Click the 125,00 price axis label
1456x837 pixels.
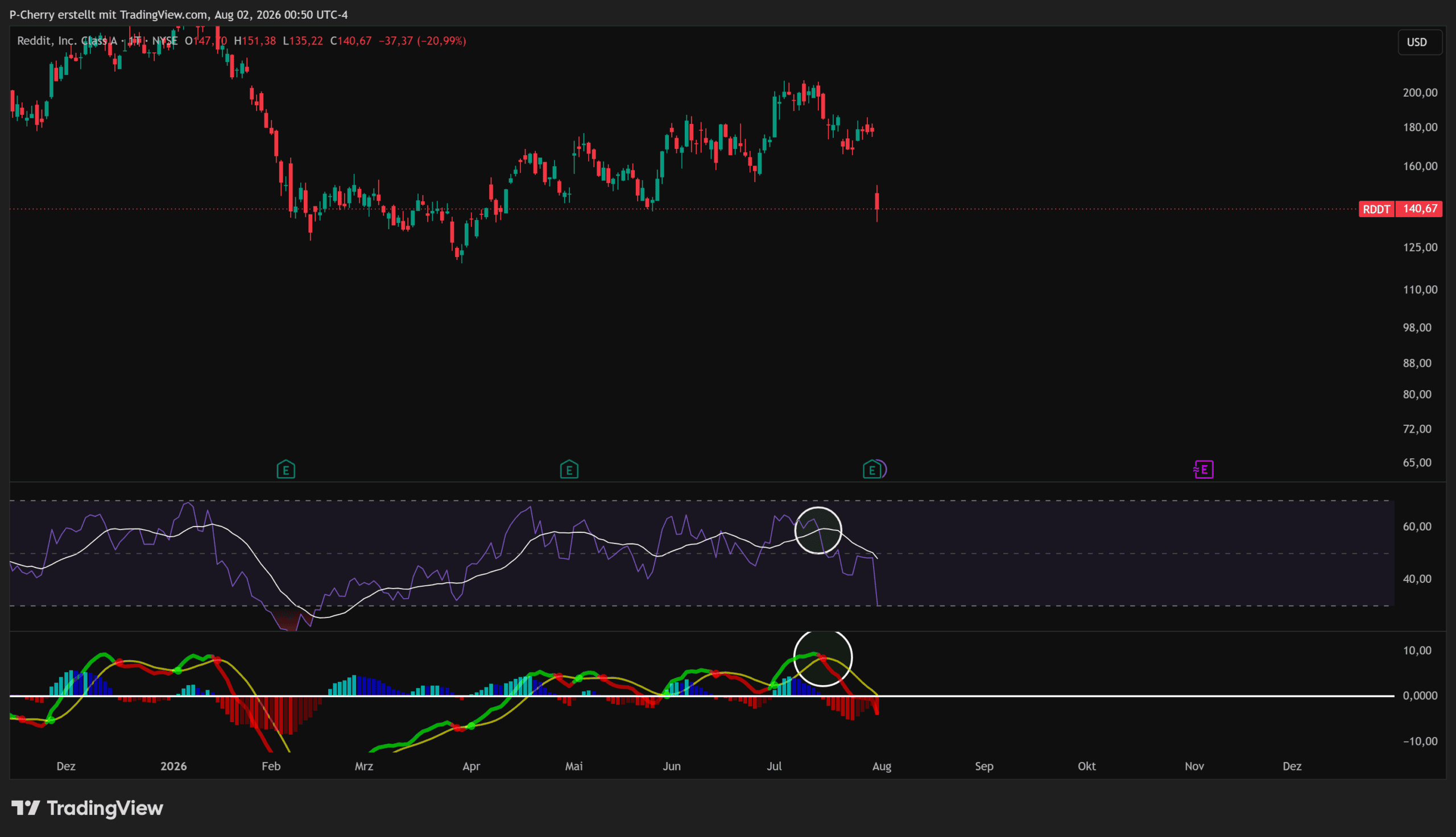1420,247
